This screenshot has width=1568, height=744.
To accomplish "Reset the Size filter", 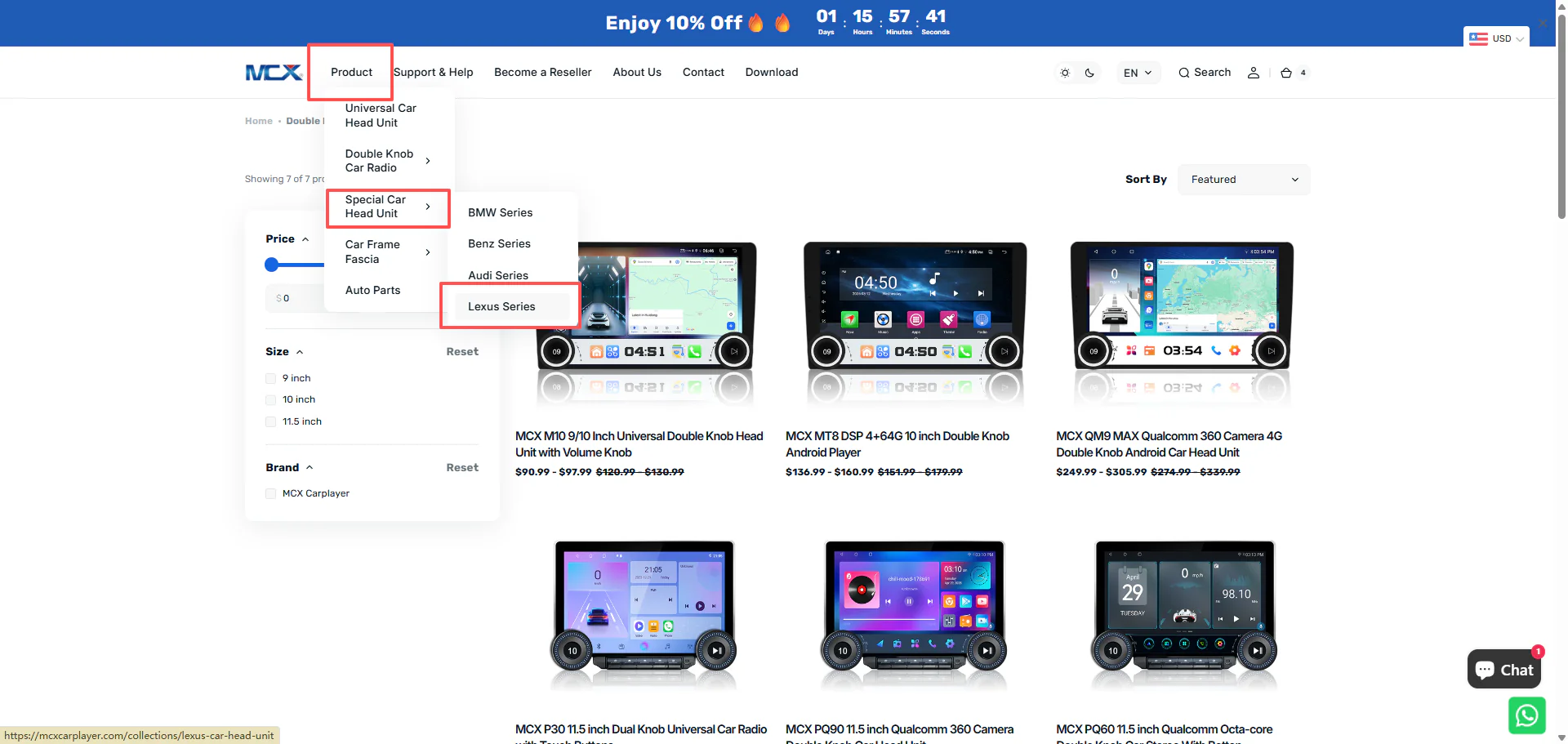I will click(461, 352).
